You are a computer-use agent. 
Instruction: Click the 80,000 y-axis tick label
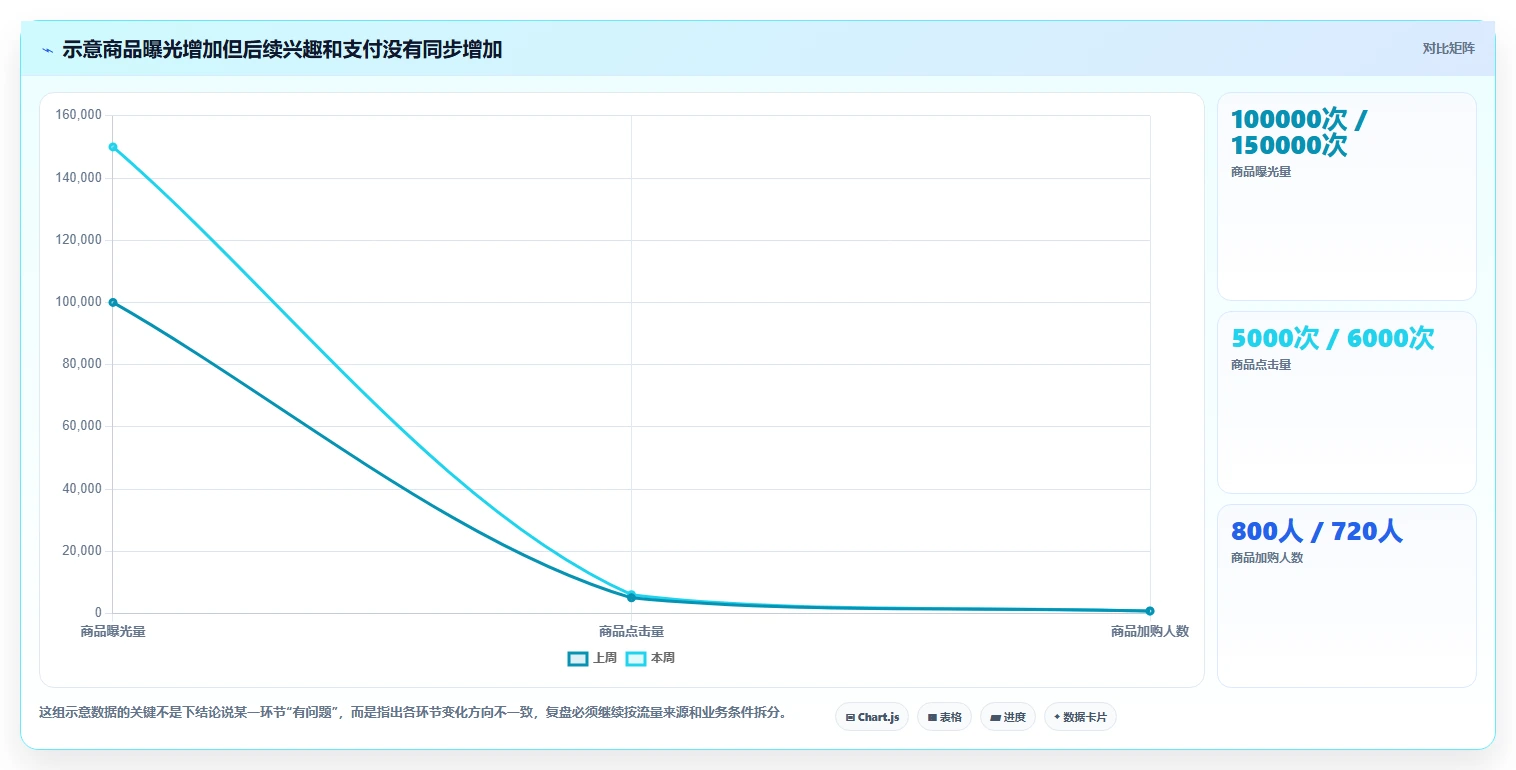[82, 364]
